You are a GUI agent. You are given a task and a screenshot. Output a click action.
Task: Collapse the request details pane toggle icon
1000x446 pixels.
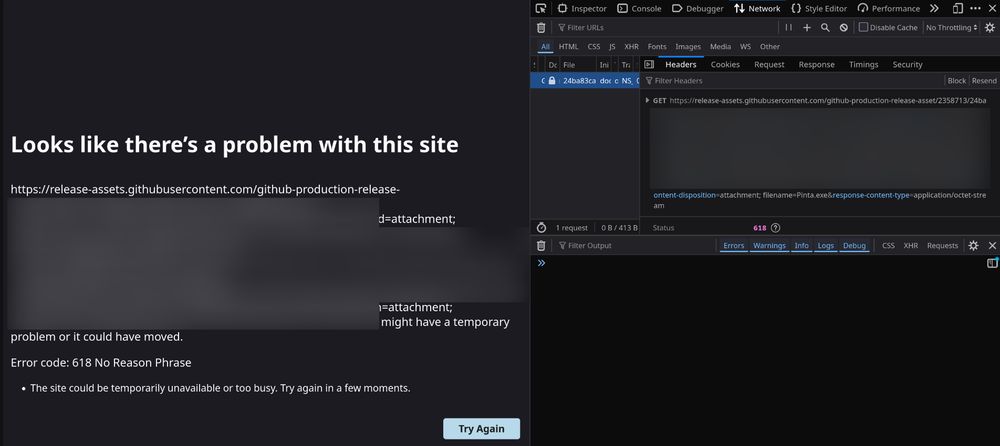point(649,64)
